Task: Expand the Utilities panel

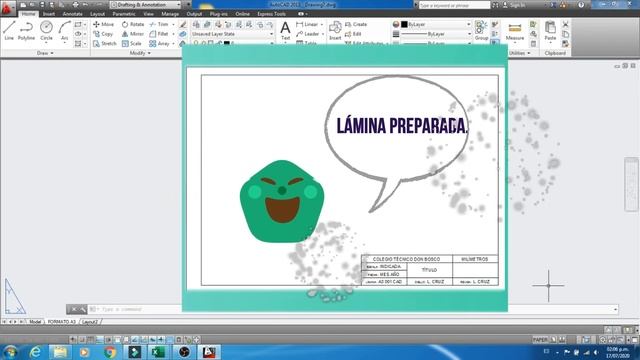Action: click(520, 53)
